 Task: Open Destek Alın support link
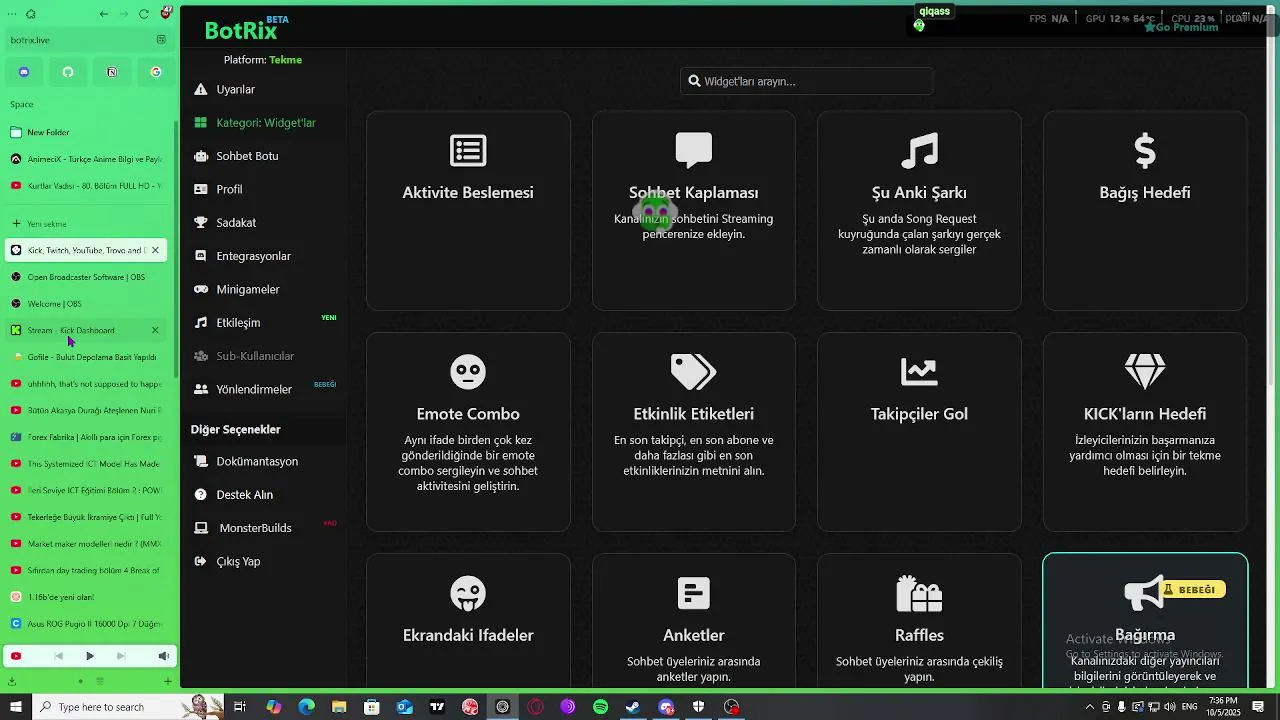pyautogui.click(x=244, y=495)
